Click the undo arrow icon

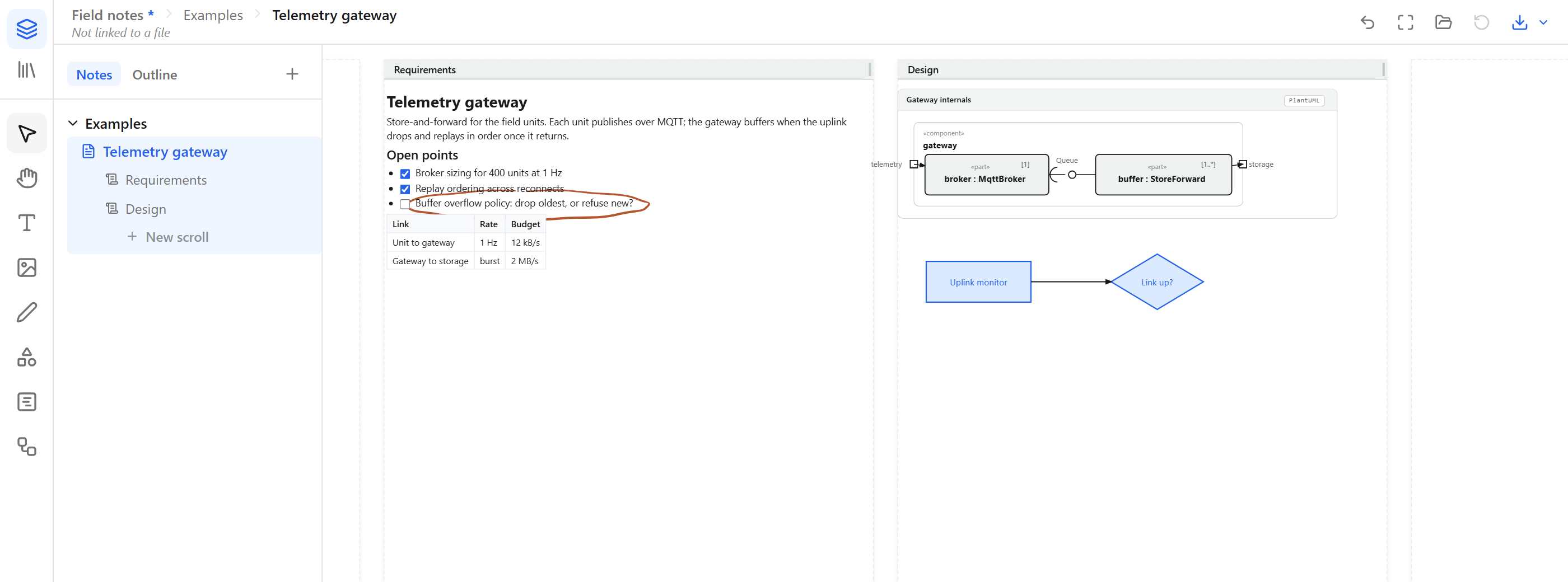[1367, 22]
